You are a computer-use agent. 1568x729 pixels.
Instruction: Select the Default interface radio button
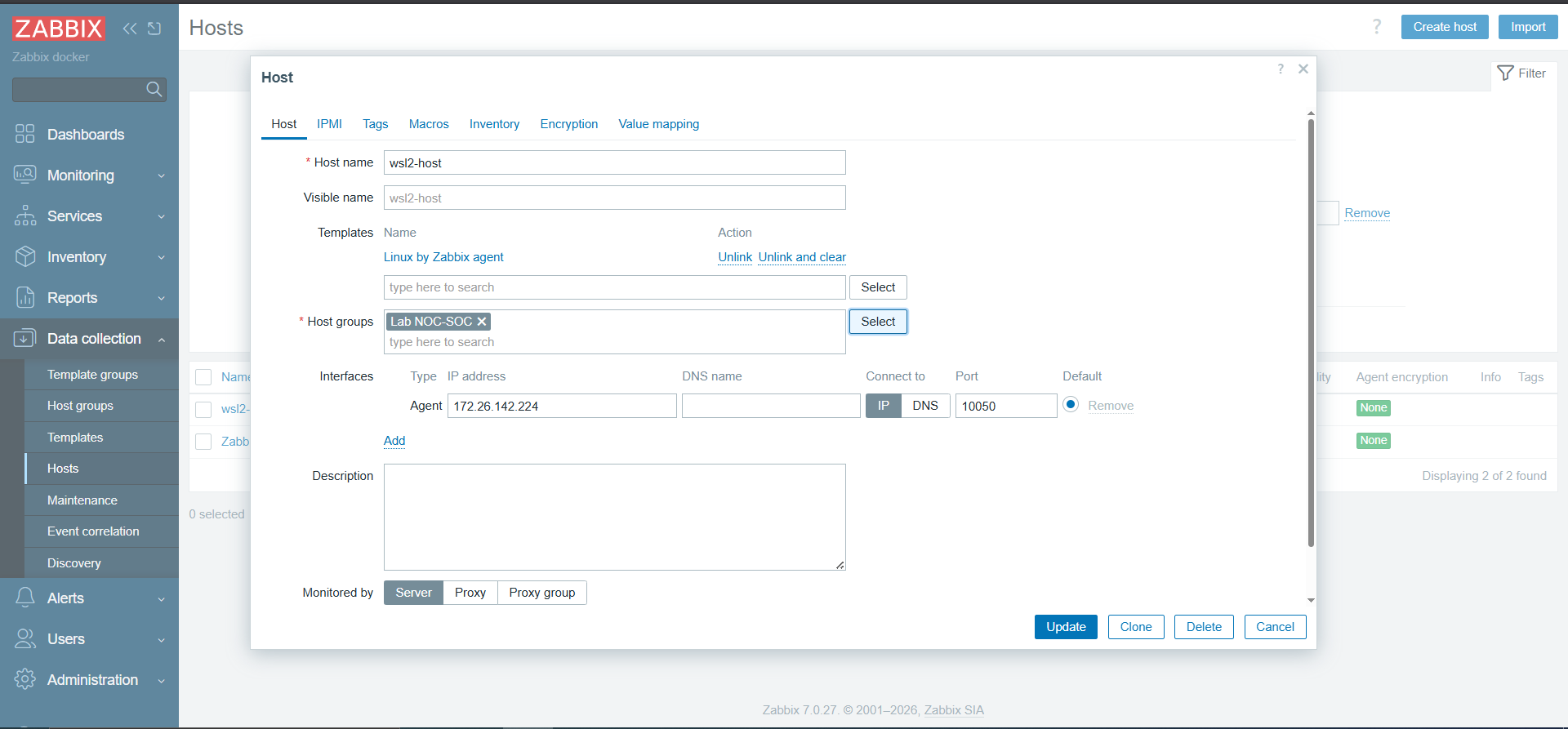coord(1071,405)
